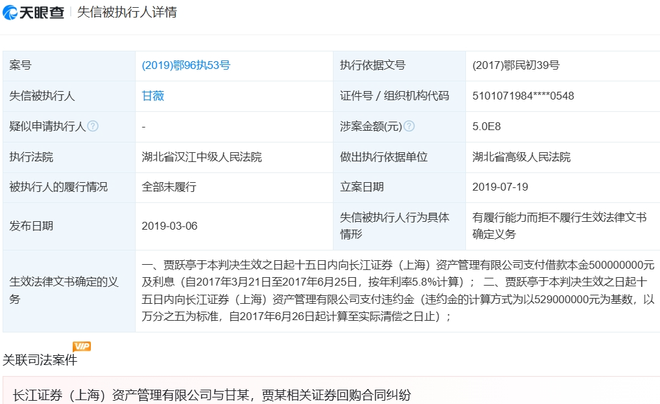This screenshot has height=404, width=660.
Task: Click the 有履行能力而拒不履行 behavior description
Action: [559, 225]
